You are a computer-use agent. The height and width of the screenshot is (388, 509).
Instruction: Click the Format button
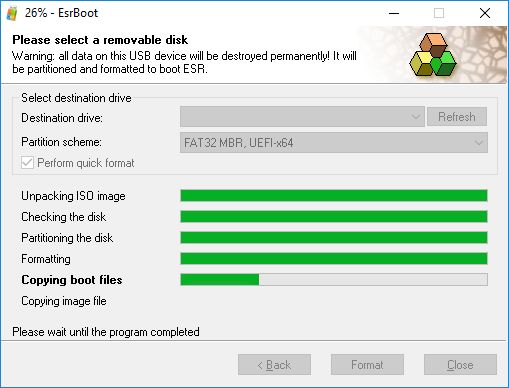[367, 365]
